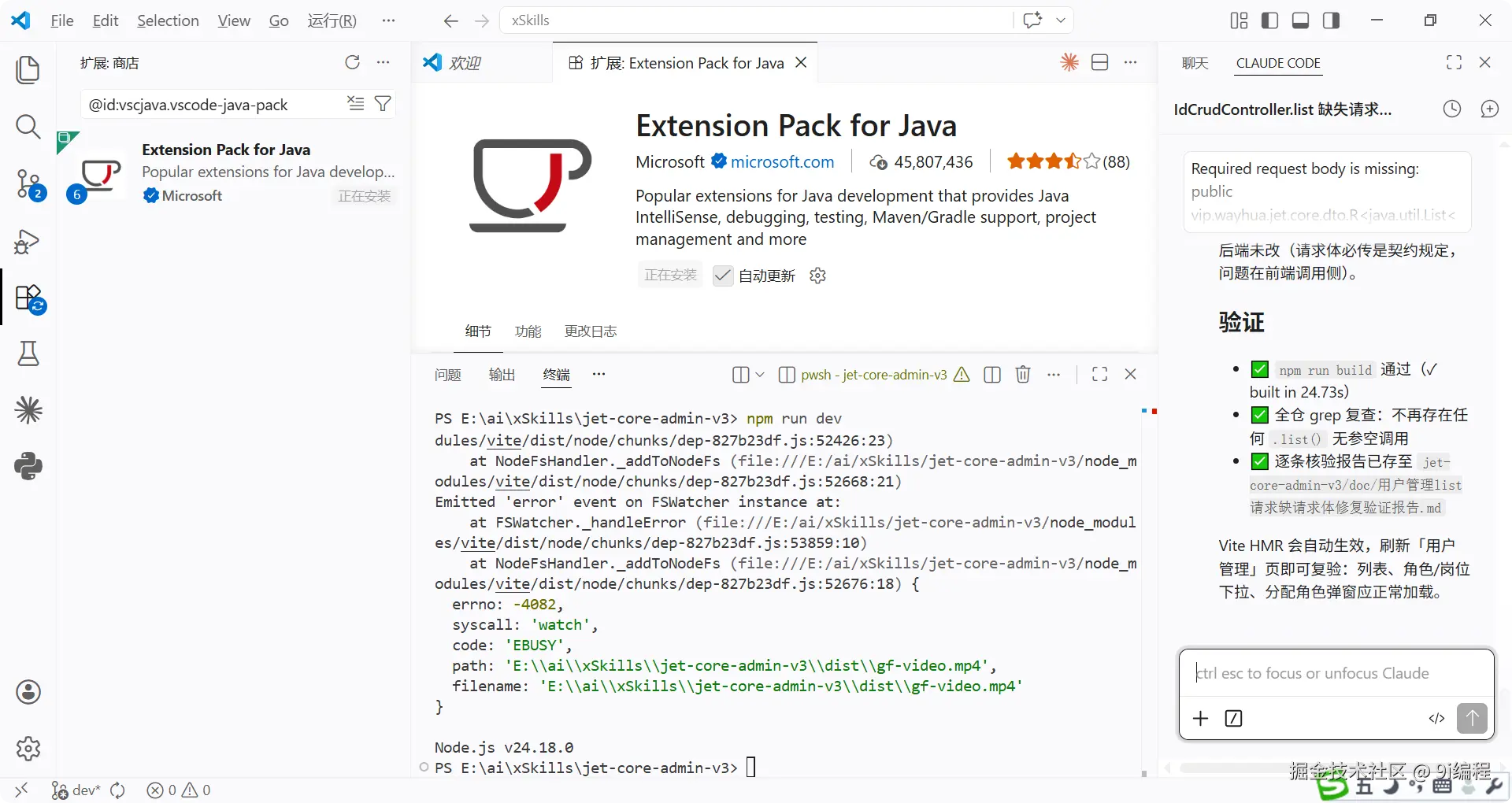The height and width of the screenshot is (803, 1512).
Task: Open the microsoft.com publisher link
Action: point(782,162)
